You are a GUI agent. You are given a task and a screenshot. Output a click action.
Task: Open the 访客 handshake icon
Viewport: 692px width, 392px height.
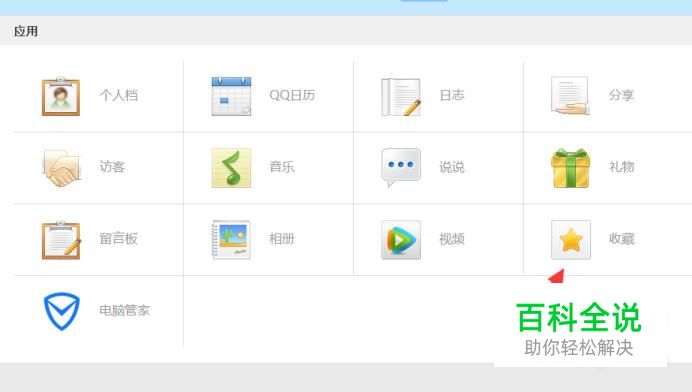(x=62, y=168)
